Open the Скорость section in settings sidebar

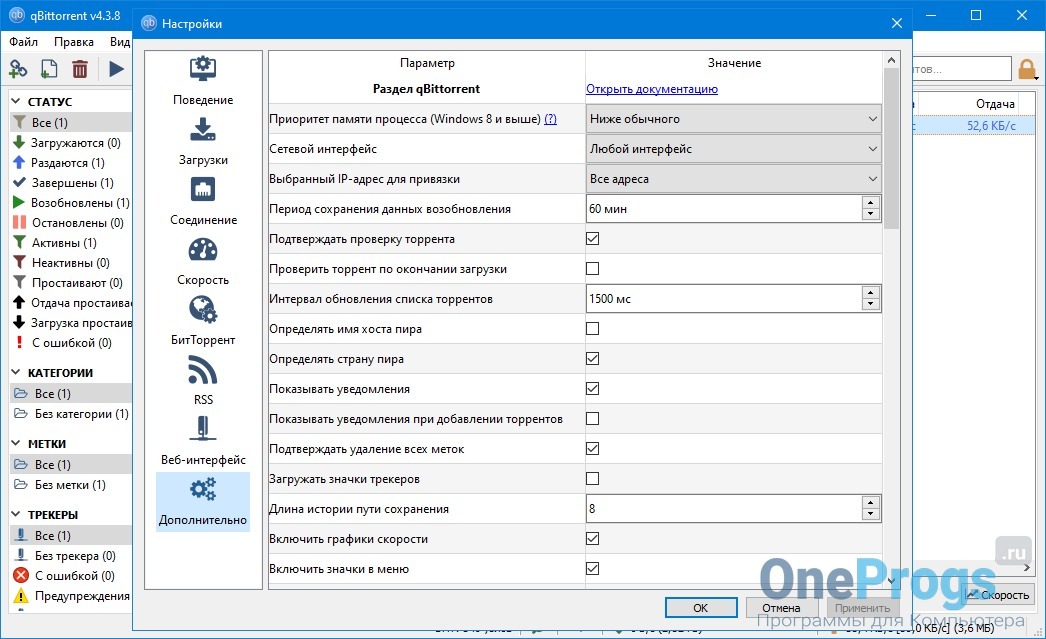coord(203,261)
